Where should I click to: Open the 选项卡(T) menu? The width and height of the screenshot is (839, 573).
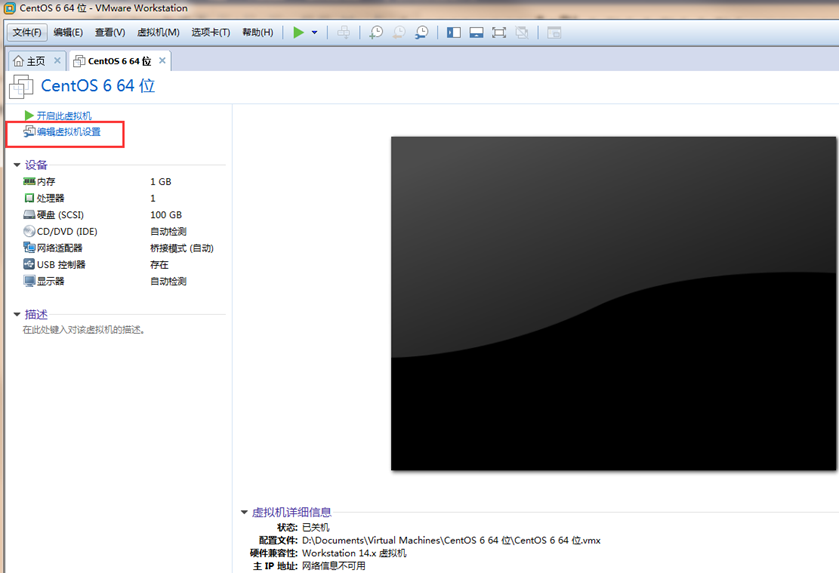coord(211,33)
